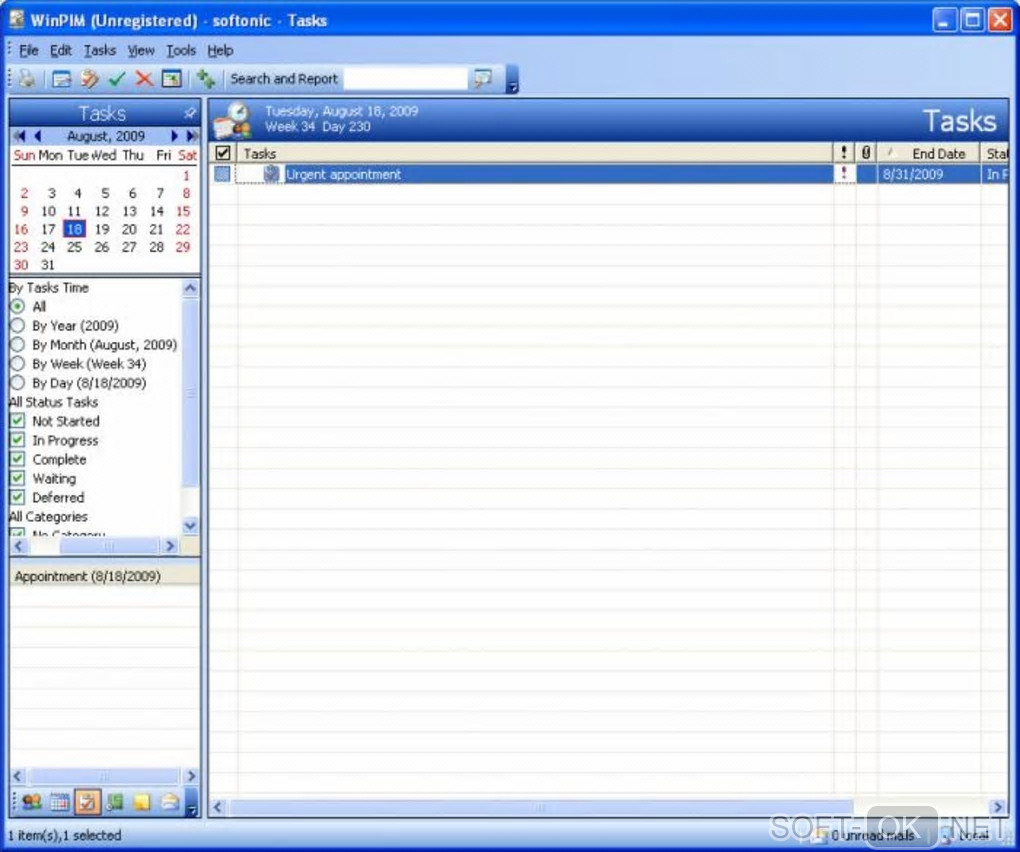
Task: Select By Week (Week 34) option
Action: 18,364
